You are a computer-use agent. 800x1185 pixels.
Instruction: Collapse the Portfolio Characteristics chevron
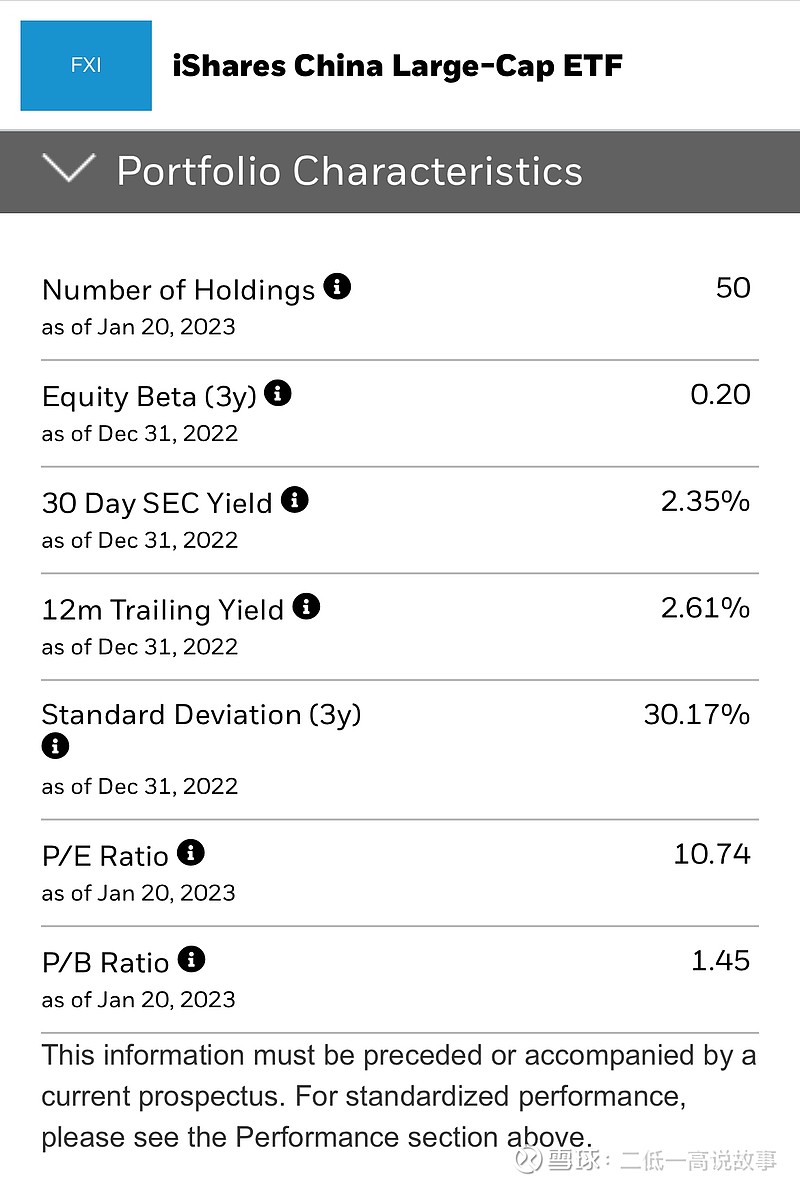point(70,169)
